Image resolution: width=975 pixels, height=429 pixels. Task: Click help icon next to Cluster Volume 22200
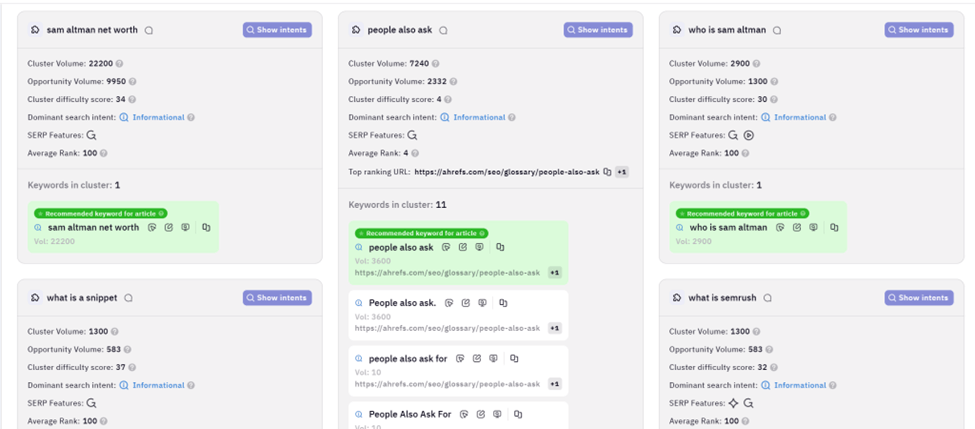click(119, 63)
